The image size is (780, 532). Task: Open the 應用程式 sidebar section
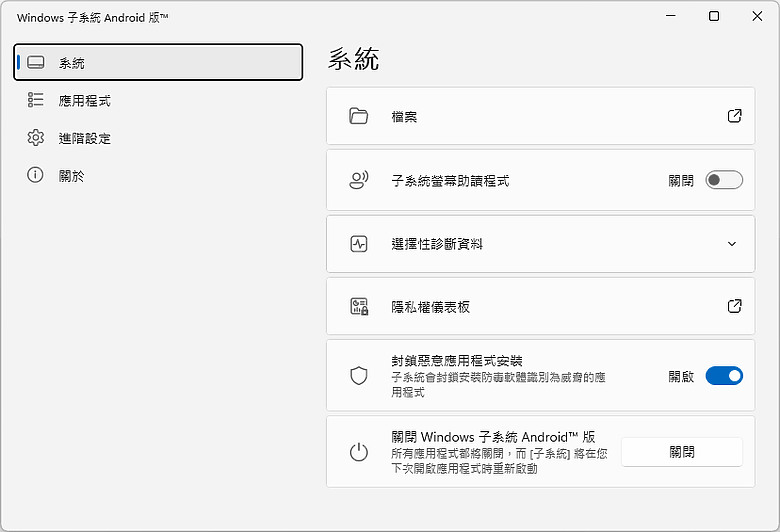coord(158,100)
